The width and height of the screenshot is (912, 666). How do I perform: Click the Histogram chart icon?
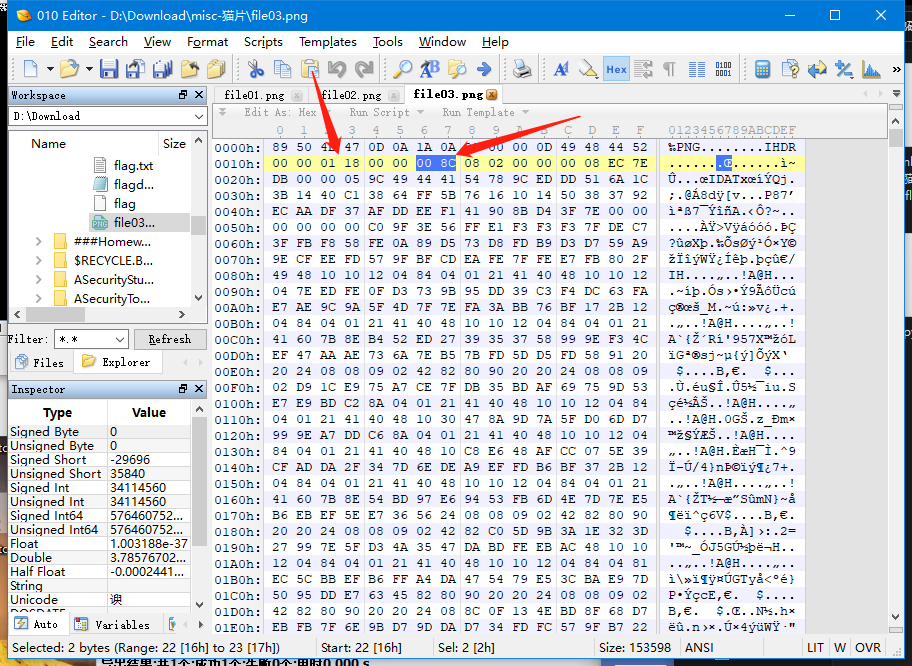tap(871, 69)
